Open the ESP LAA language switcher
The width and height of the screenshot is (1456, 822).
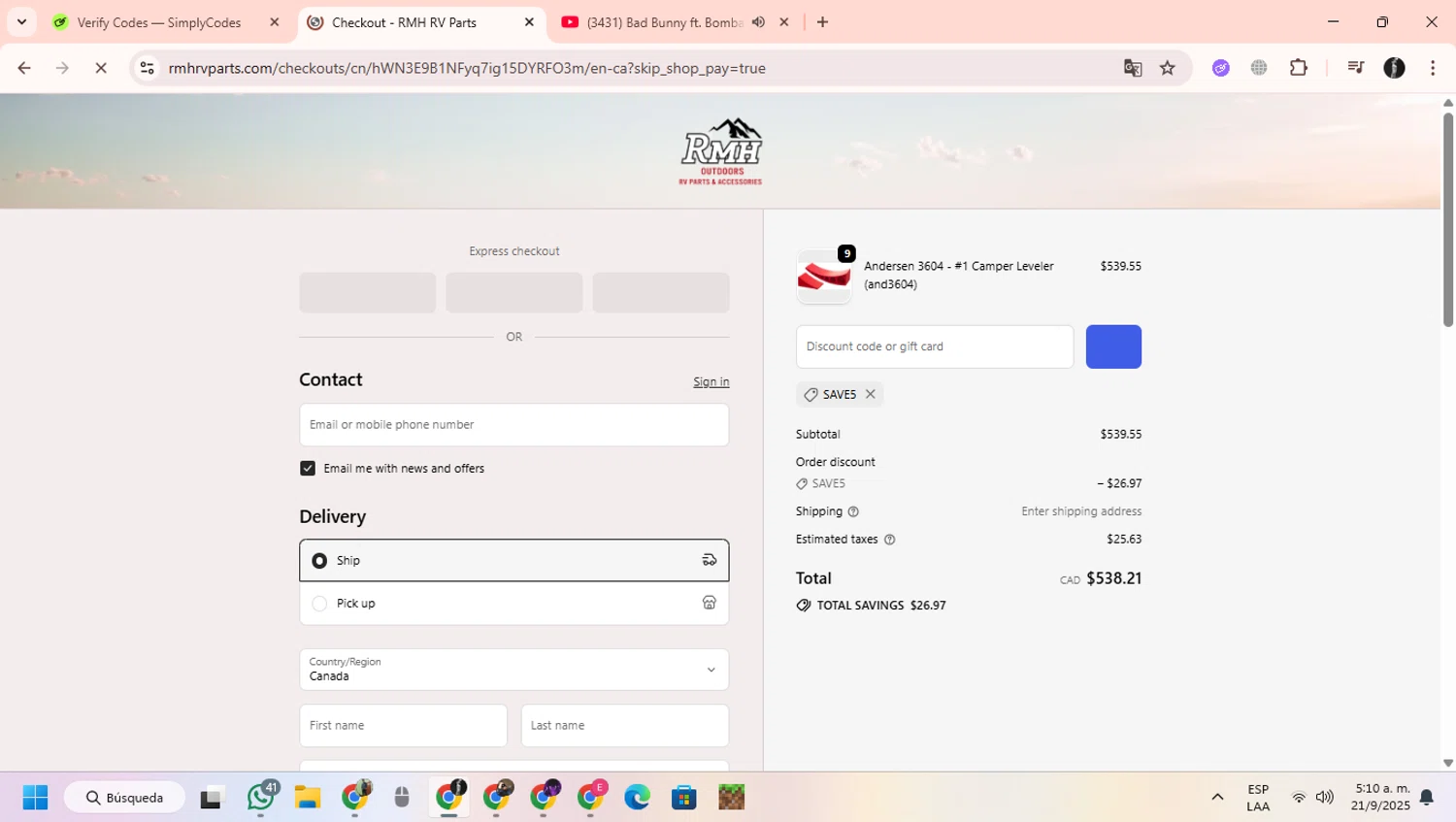1258,798
